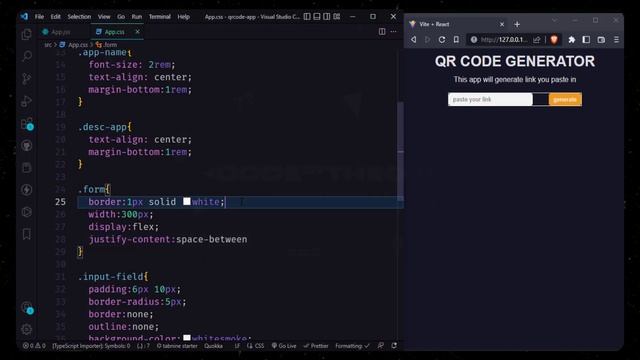
Task: Open the GitHub view in activity bar
Action: pos(27,146)
